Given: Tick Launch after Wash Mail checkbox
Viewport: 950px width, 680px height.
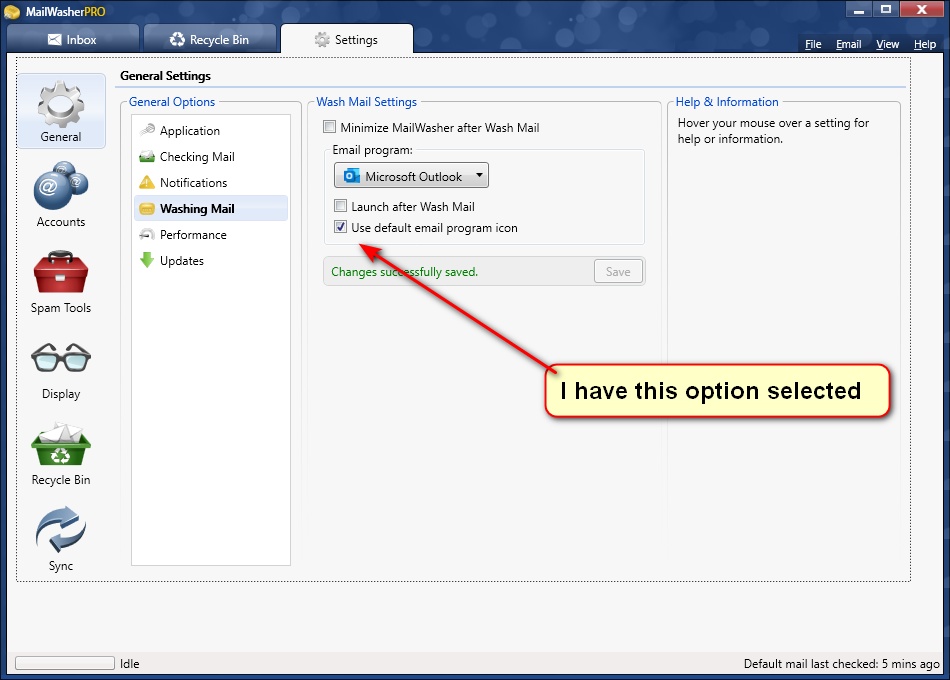Looking at the screenshot, I should 340,205.
